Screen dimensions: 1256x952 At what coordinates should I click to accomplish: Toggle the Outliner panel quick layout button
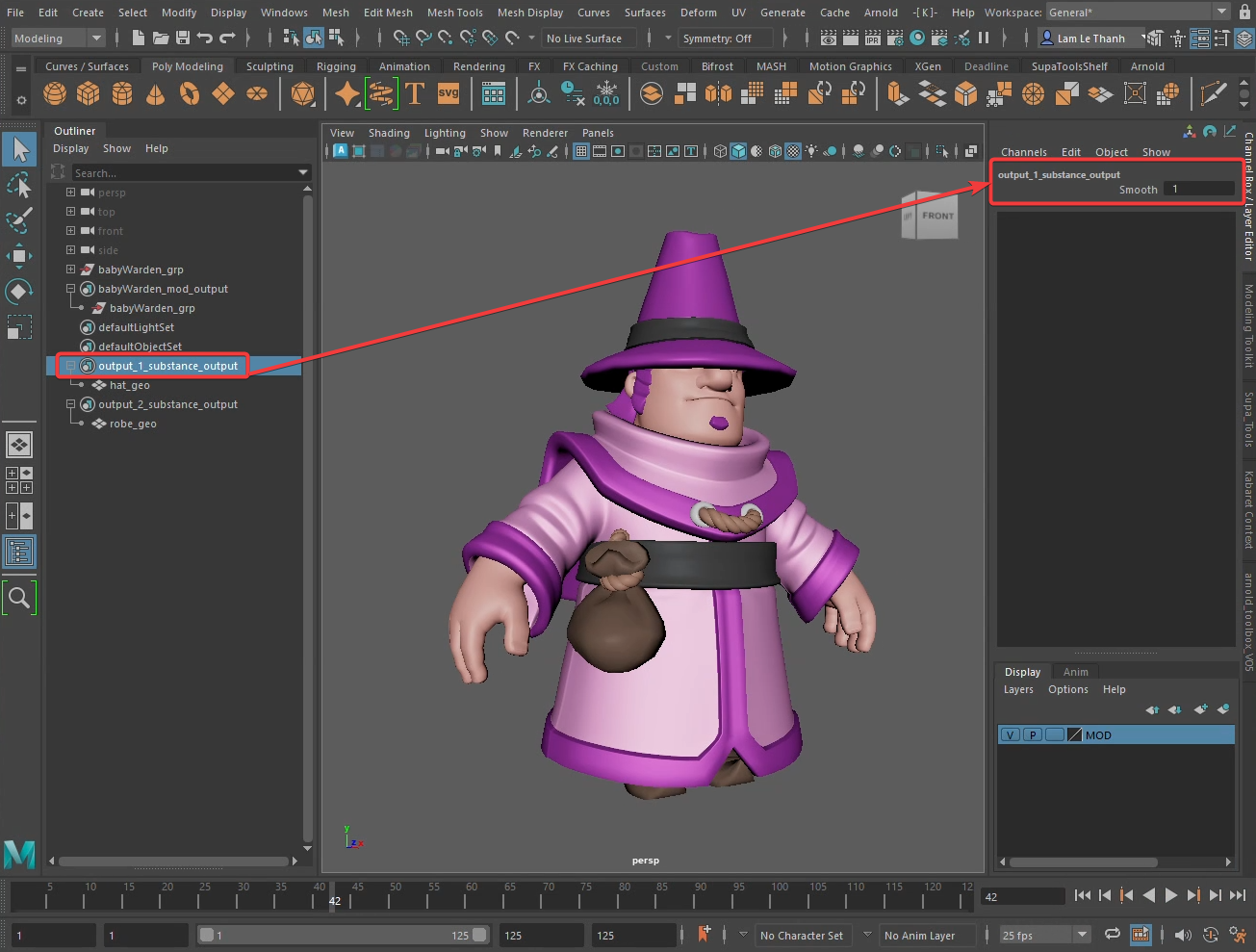tap(19, 552)
